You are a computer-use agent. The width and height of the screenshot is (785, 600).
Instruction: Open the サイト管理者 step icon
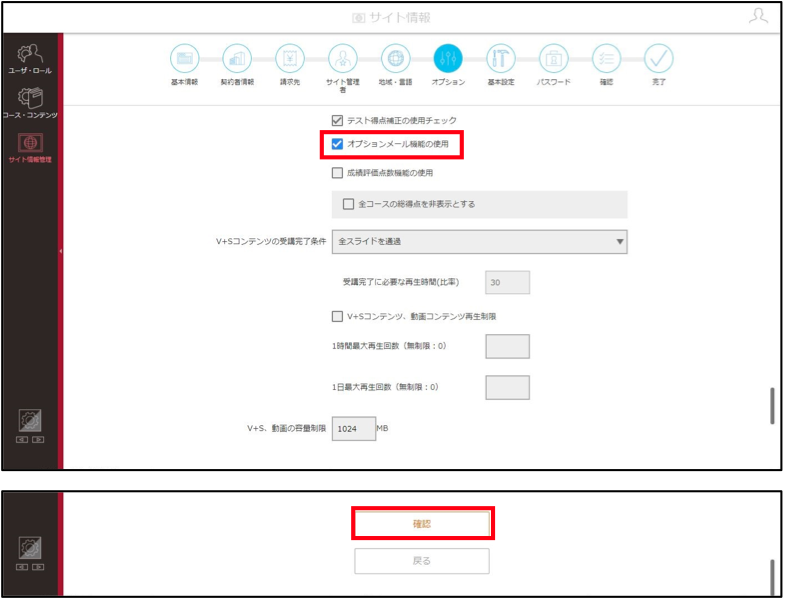click(343, 59)
